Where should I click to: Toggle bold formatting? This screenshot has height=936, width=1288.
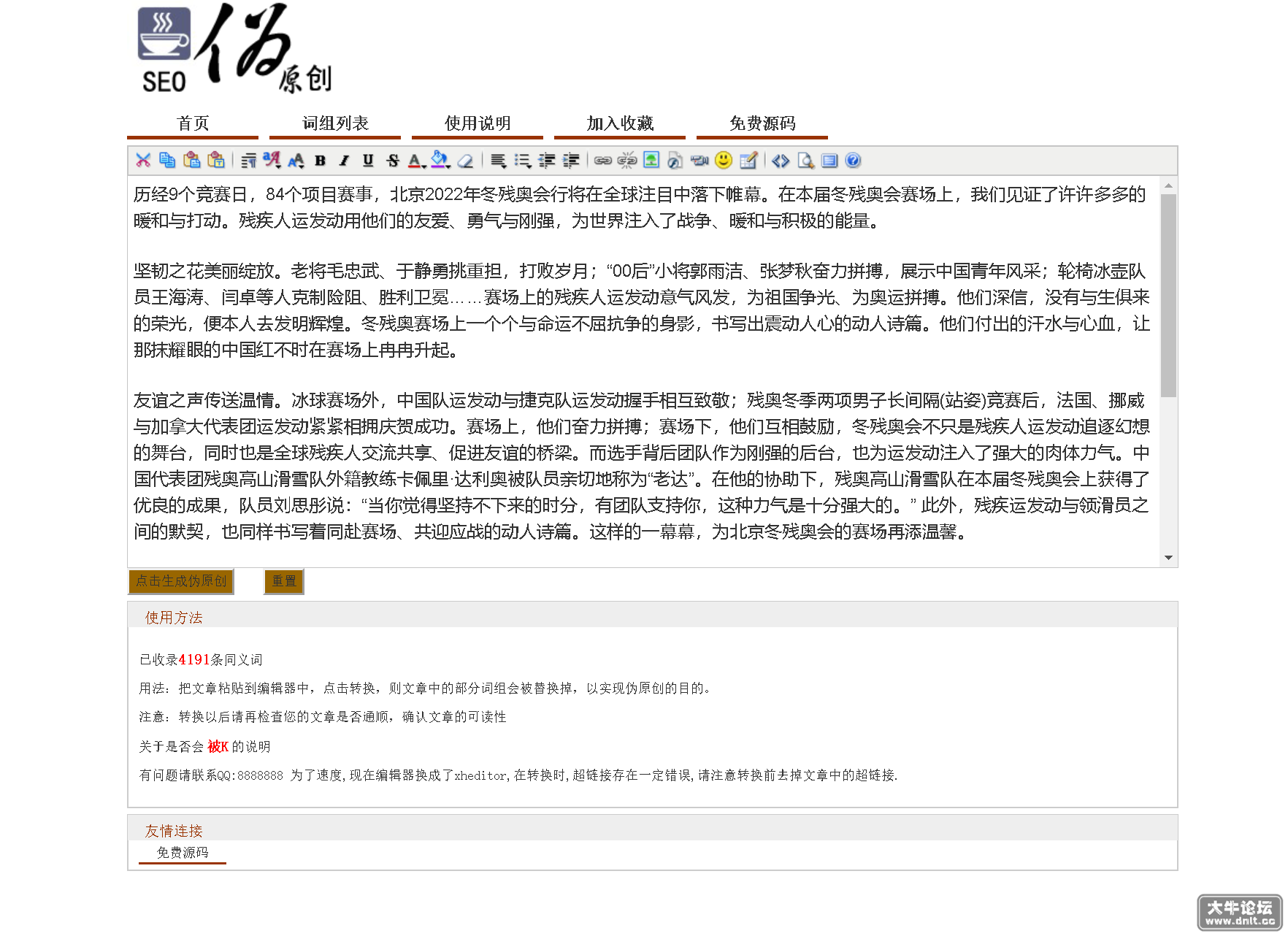click(320, 161)
